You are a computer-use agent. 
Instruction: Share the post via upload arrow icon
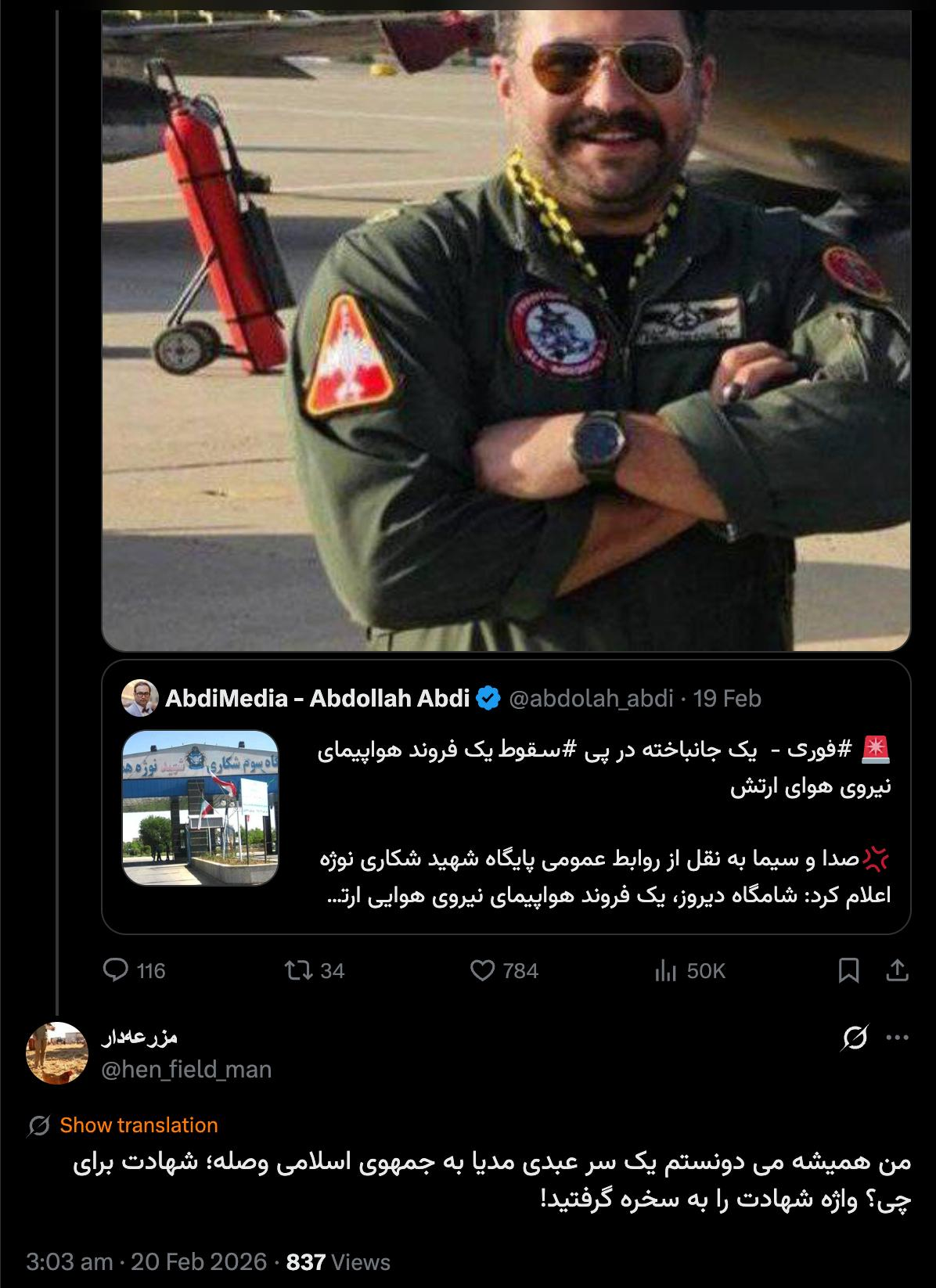pyautogui.click(x=897, y=971)
